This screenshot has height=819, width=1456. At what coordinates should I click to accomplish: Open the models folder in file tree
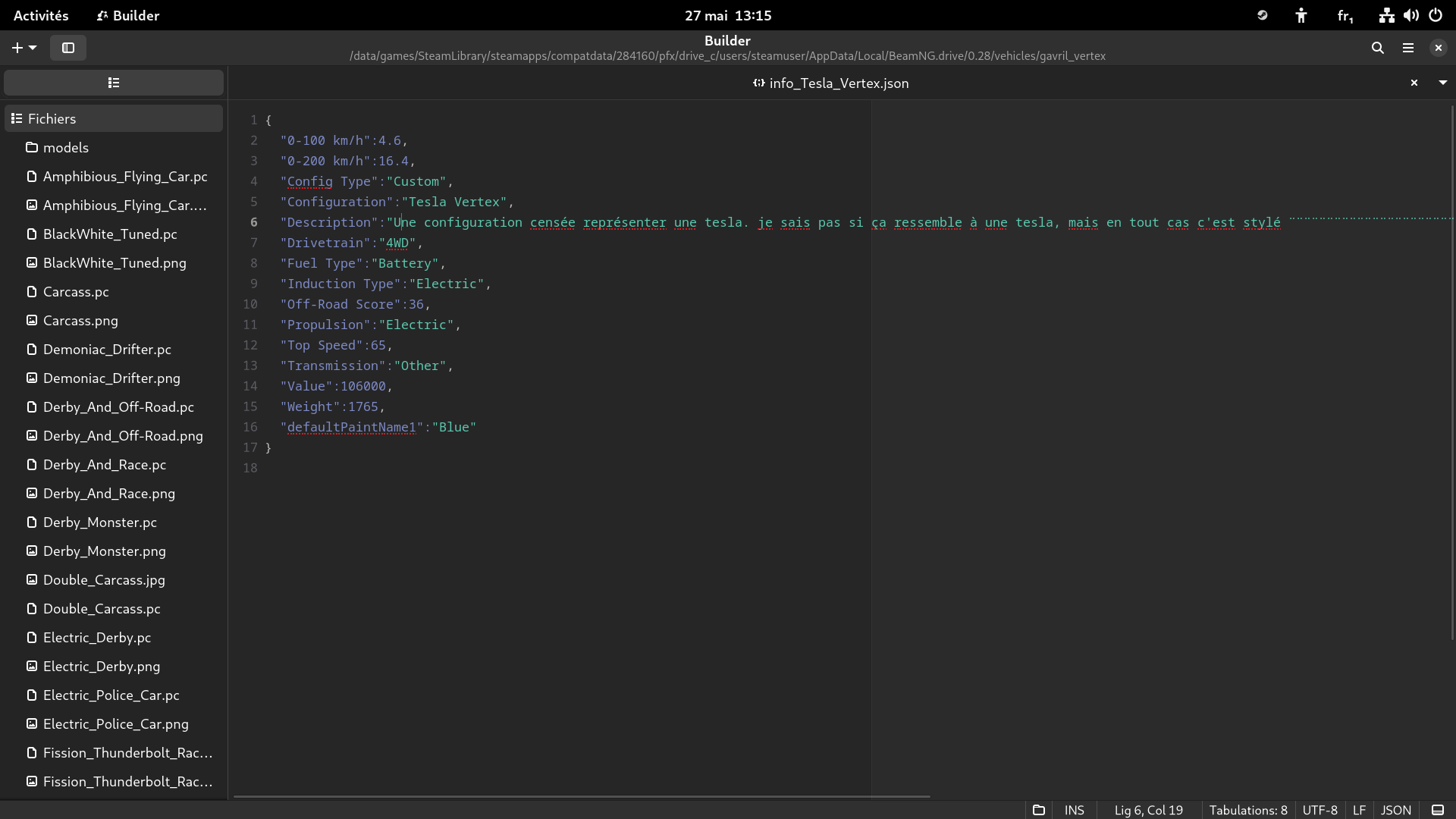pyautogui.click(x=65, y=148)
